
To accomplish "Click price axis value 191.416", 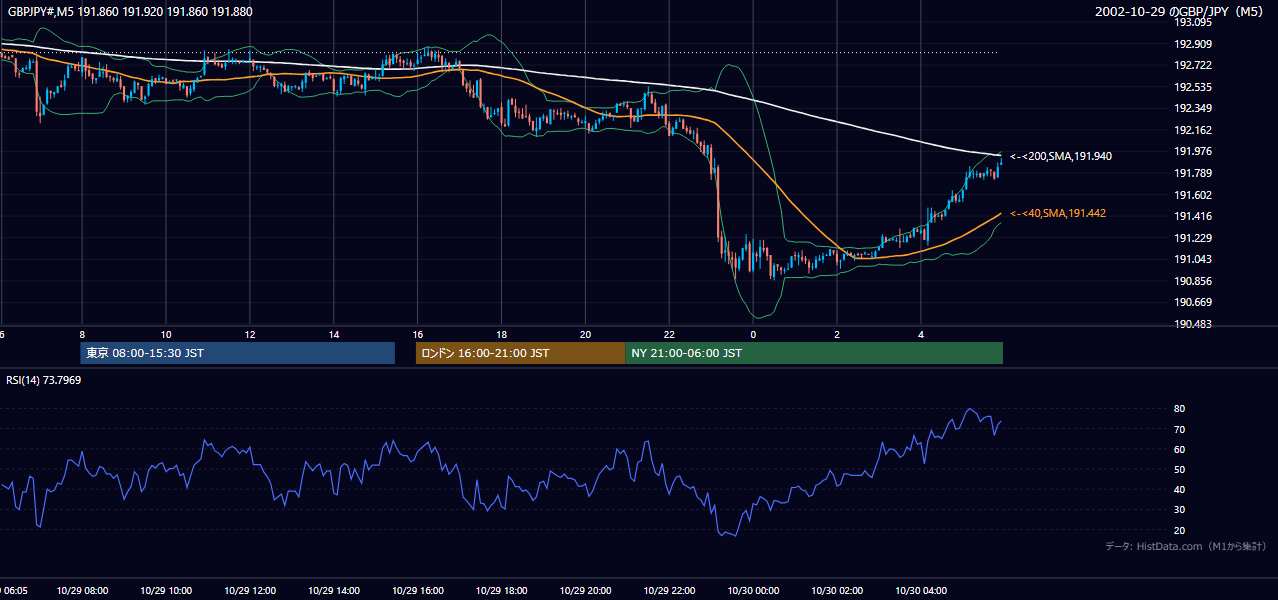I will pos(1192,216).
